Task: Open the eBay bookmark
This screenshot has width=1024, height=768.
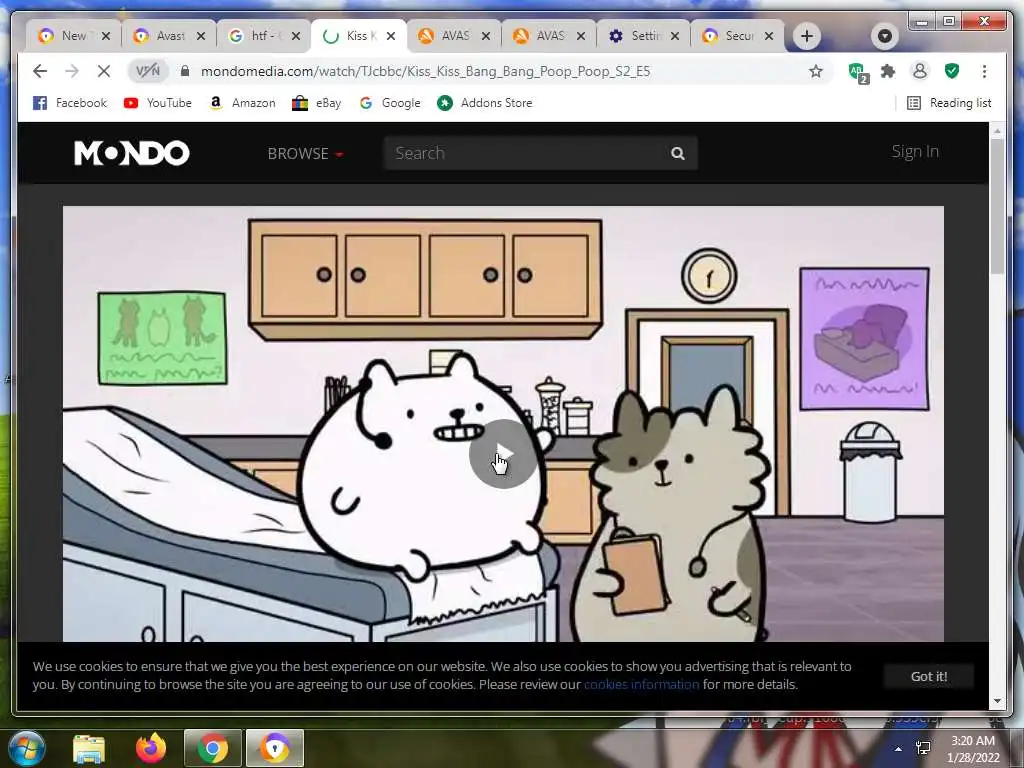Action: point(317,103)
